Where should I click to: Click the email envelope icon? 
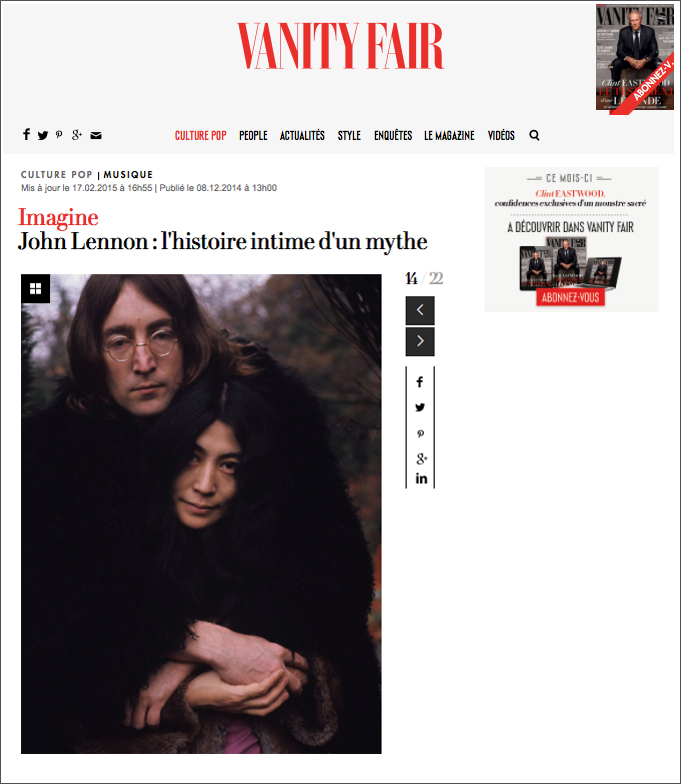(96, 136)
